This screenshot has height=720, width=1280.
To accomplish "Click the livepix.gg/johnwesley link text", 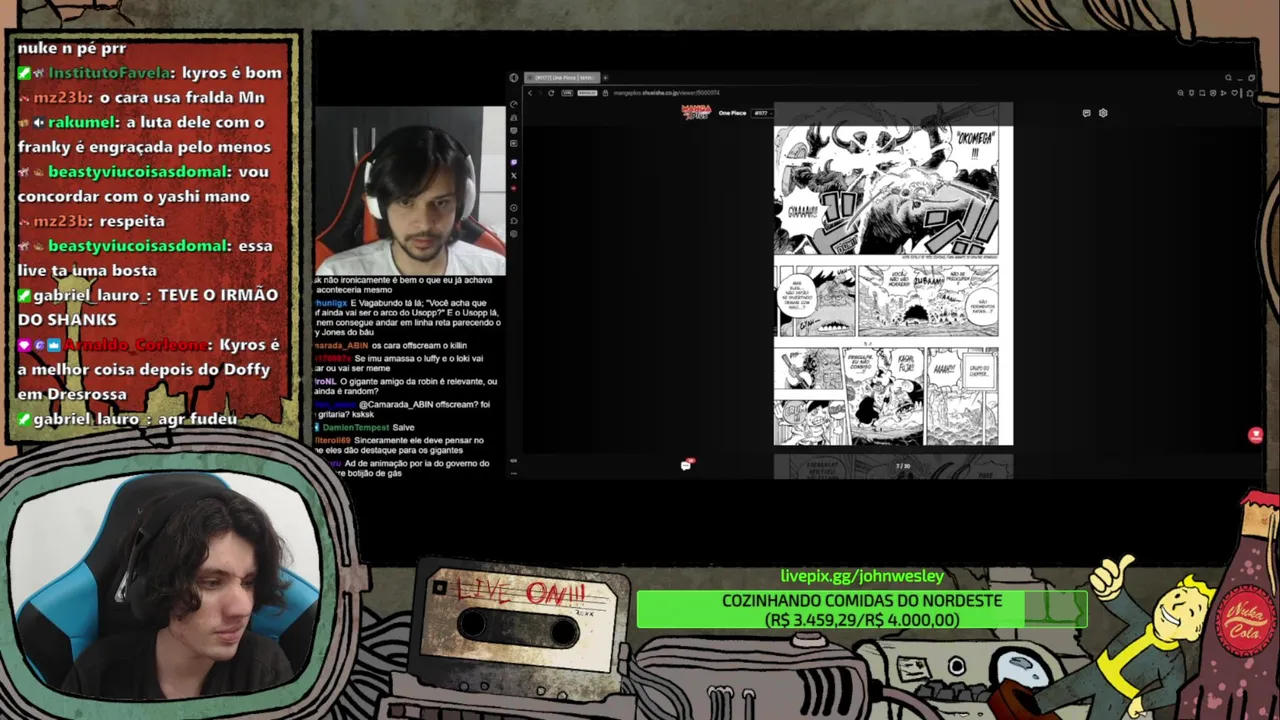I will (x=862, y=576).
